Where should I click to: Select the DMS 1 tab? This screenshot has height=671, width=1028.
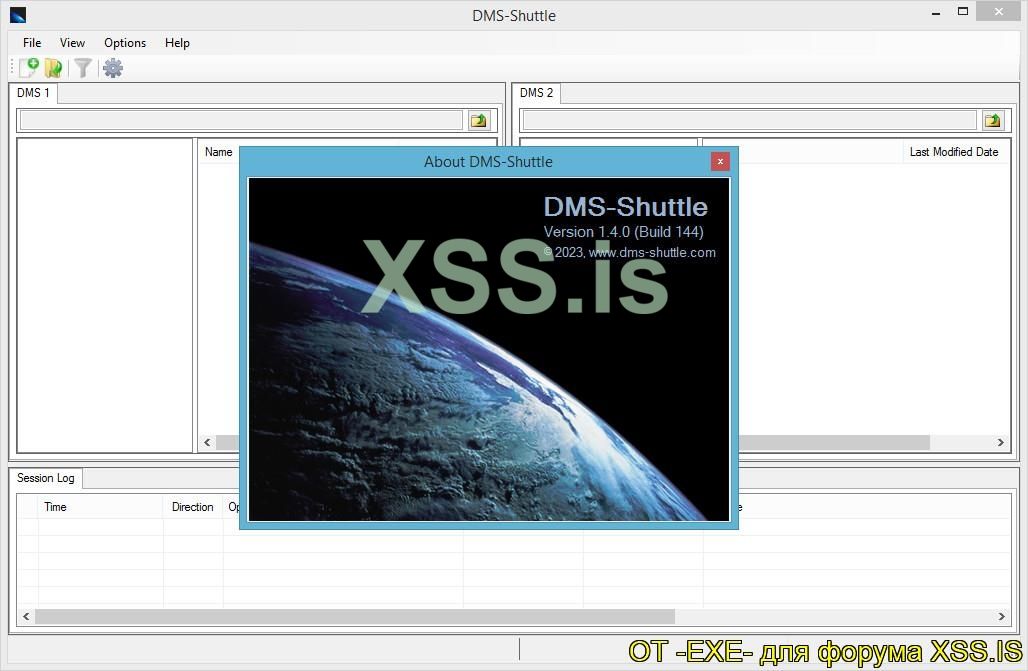point(33,92)
